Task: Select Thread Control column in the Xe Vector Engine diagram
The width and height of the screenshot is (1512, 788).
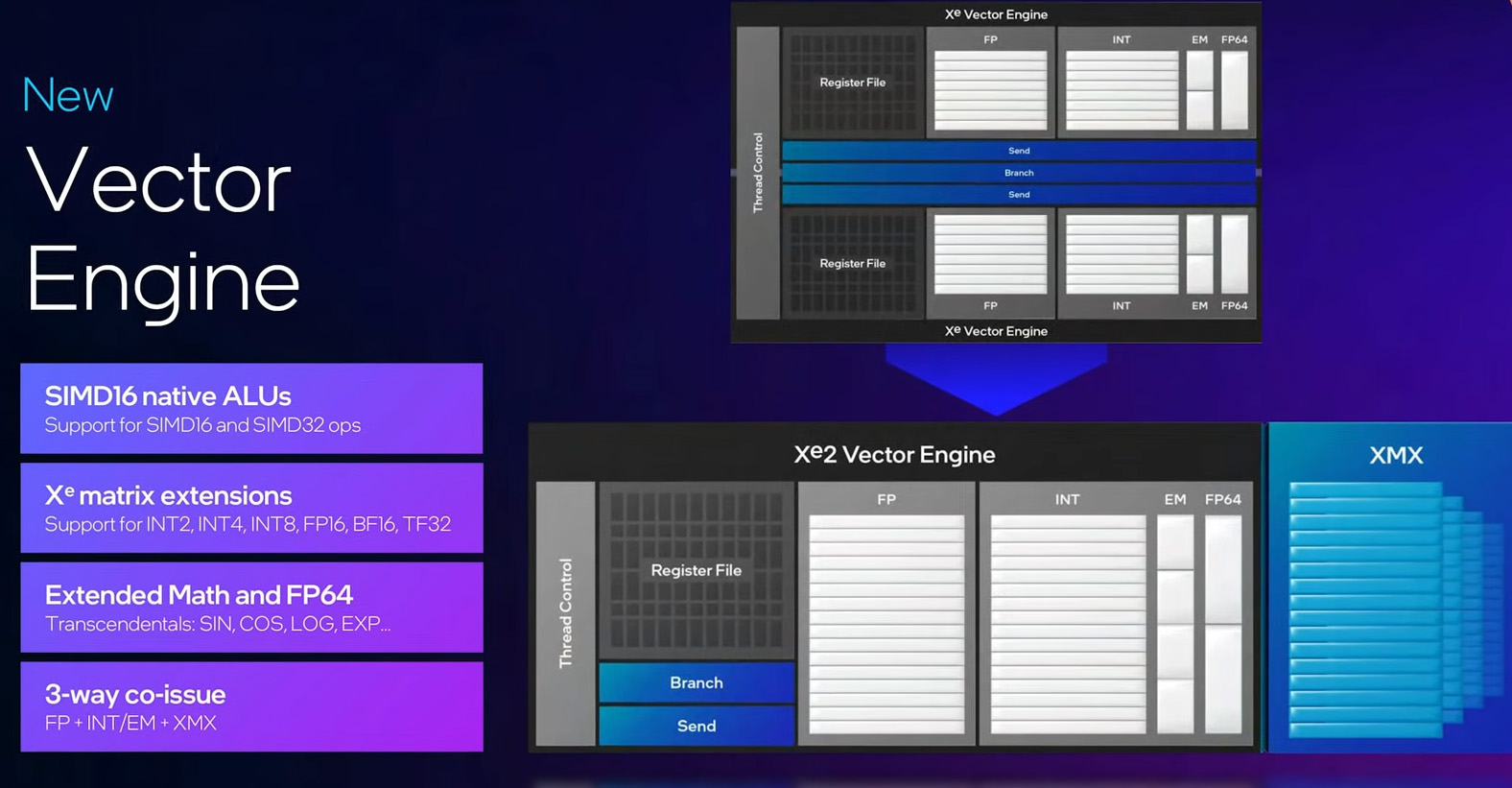Action: [x=758, y=173]
